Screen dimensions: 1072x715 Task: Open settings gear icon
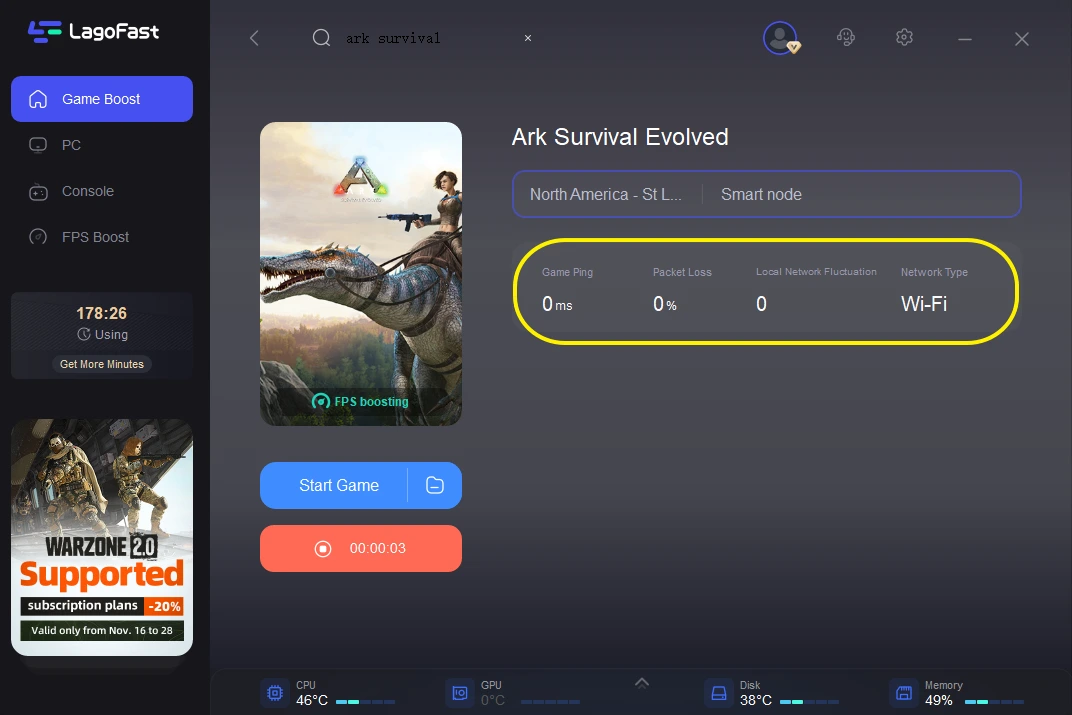tap(904, 37)
